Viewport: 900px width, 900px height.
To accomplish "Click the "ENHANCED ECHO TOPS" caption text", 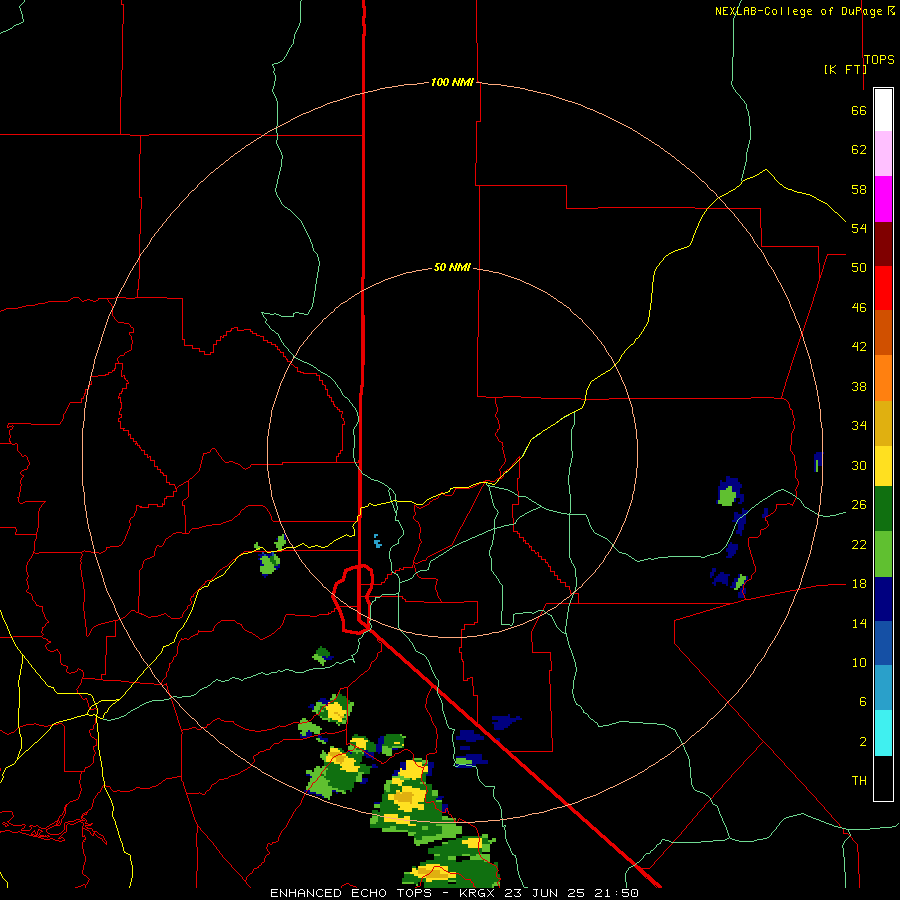I will point(350,893).
